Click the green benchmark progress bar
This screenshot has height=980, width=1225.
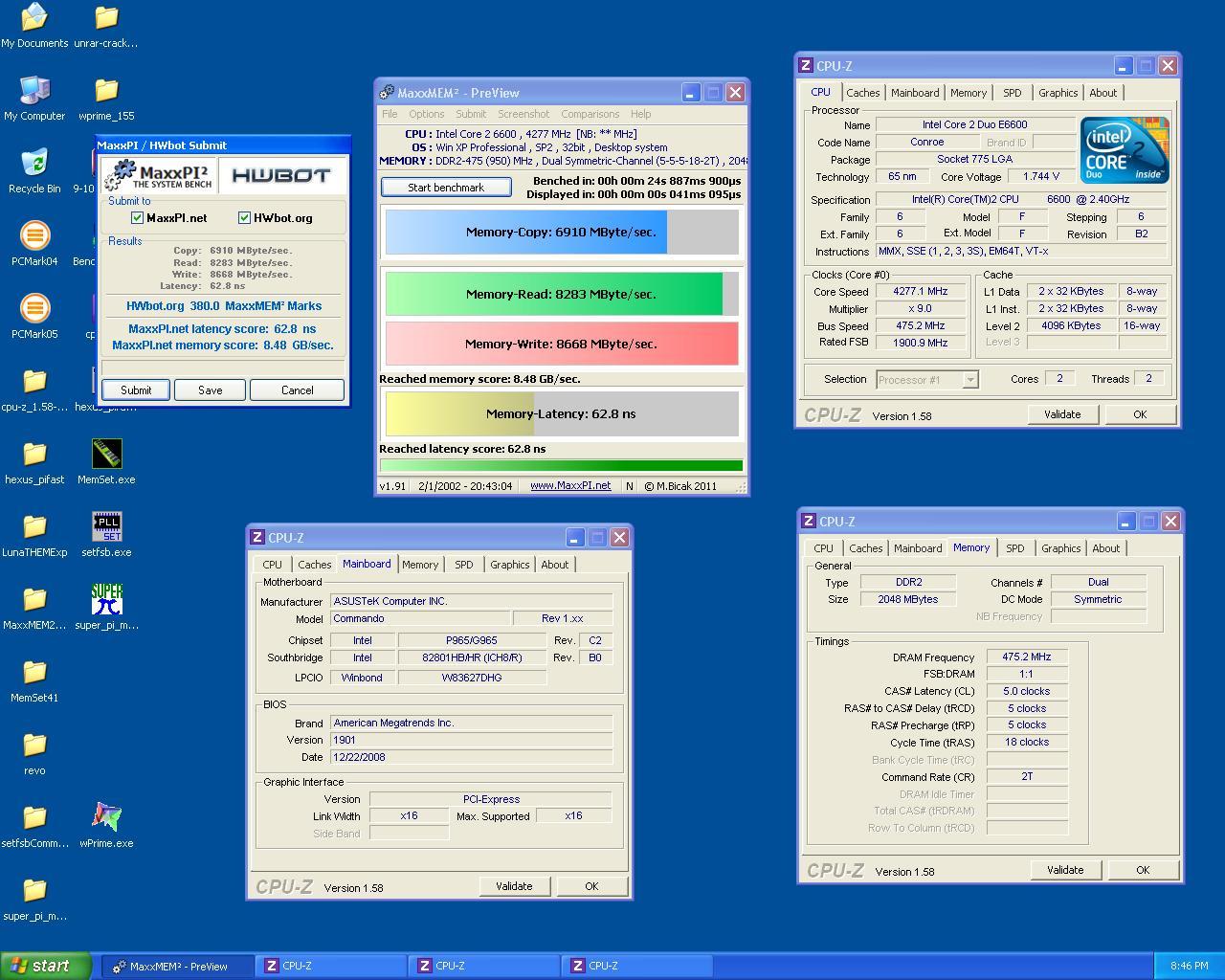pyautogui.click(x=561, y=466)
